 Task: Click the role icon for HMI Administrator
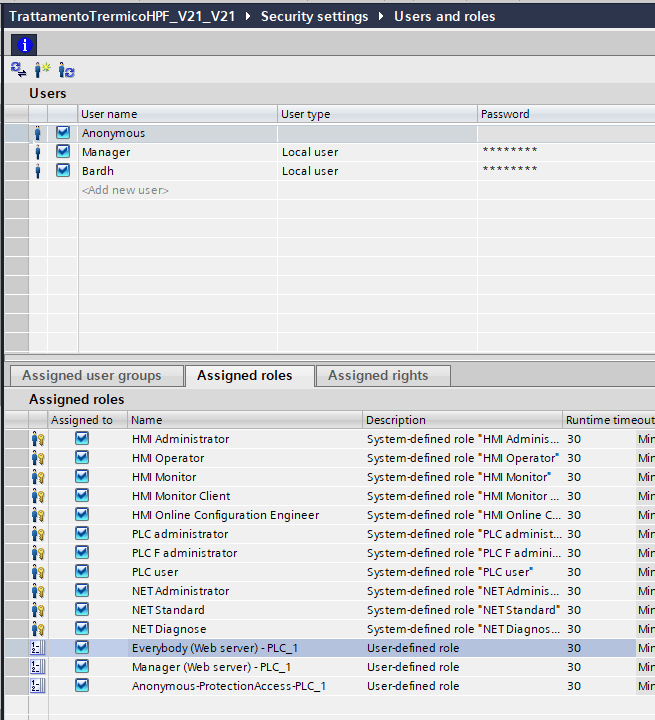[x=38, y=439]
